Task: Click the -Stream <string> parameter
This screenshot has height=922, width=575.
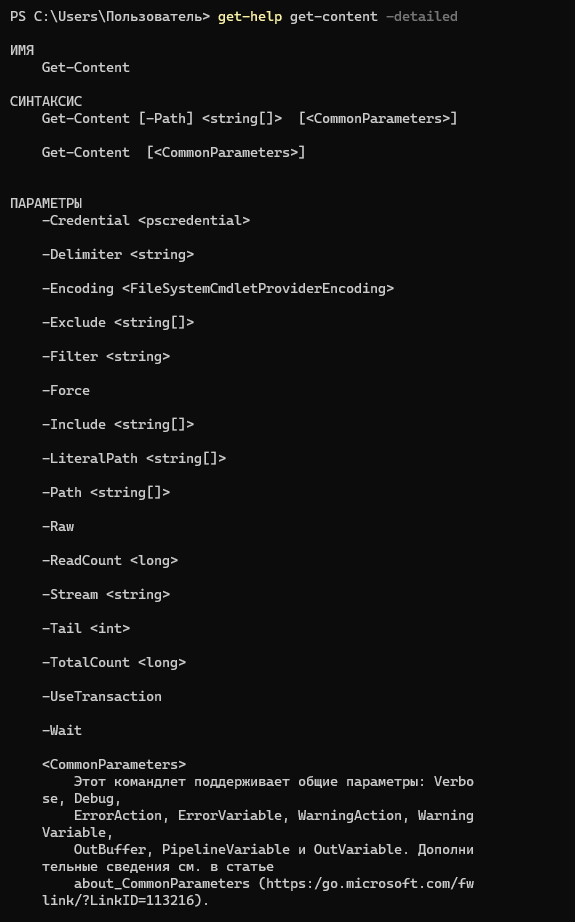Action: pyautogui.click(x=106, y=595)
